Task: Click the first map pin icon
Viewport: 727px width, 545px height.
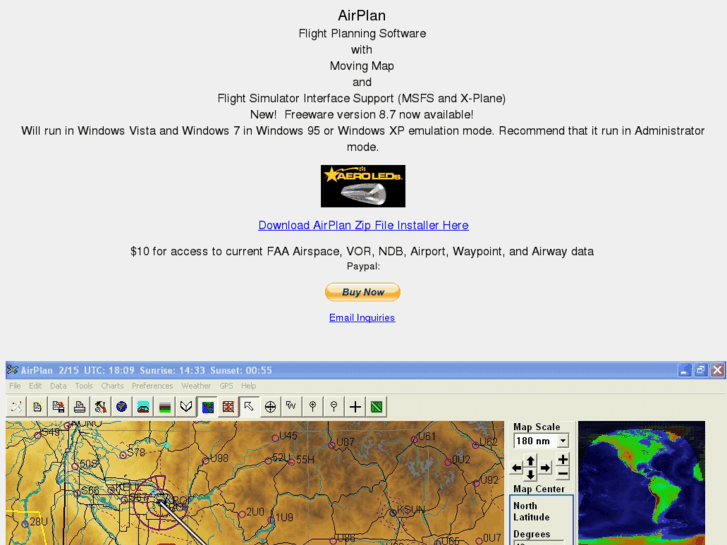Action: click(312, 407)
